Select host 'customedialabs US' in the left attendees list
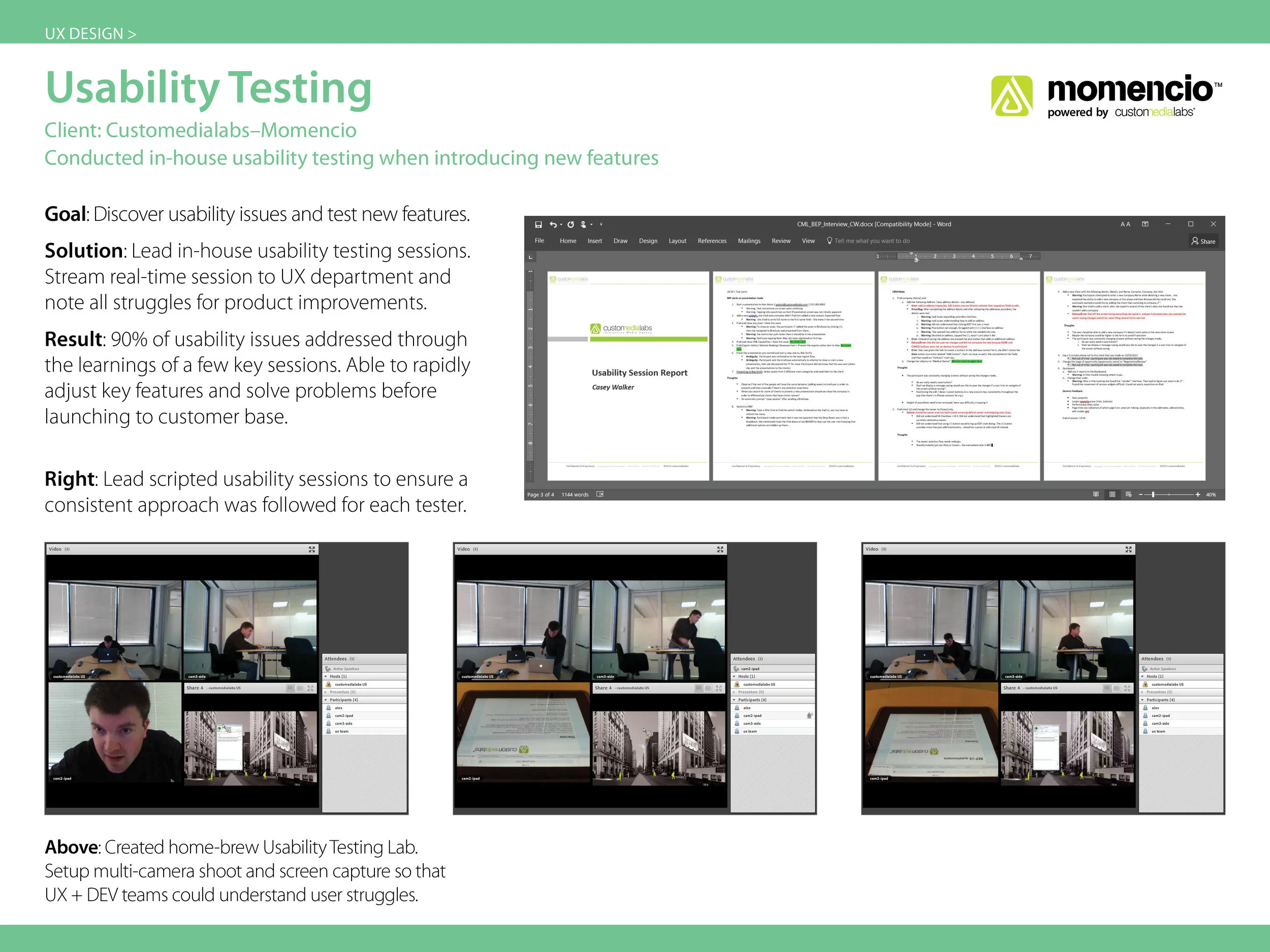1270x952 pixels. (365, 684)
